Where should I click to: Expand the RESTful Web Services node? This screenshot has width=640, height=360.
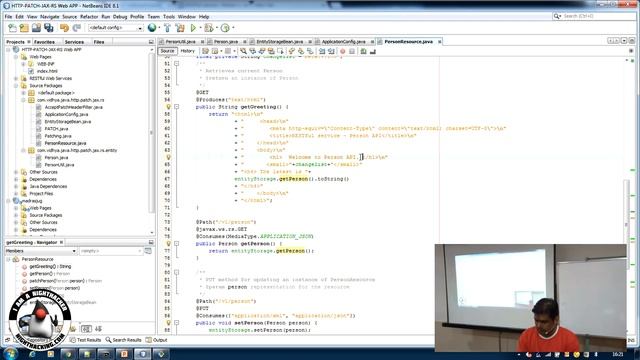tap(16, 78)
